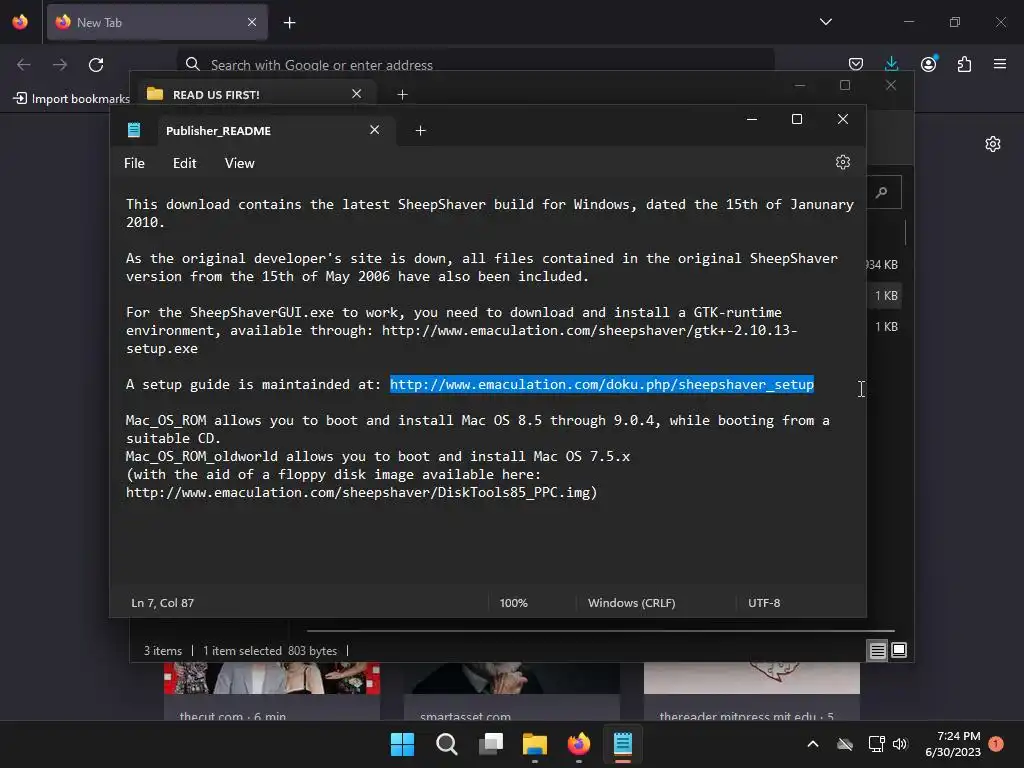Show Firefox downloads panel

click(x=891, y=63)
